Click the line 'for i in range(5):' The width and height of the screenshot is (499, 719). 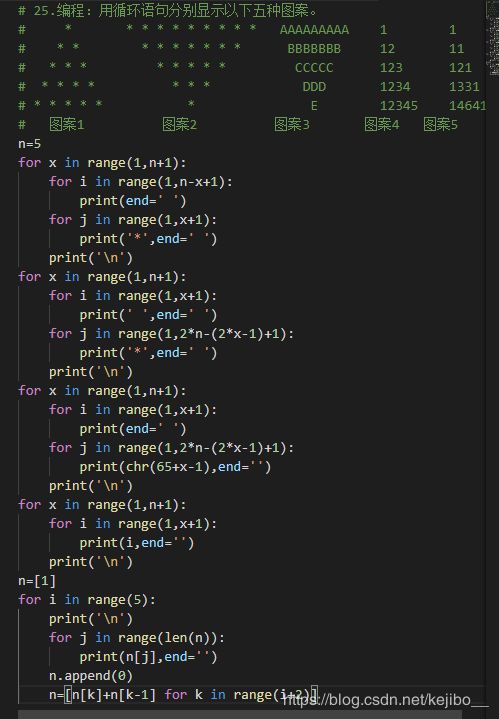[x=87, y=600]
